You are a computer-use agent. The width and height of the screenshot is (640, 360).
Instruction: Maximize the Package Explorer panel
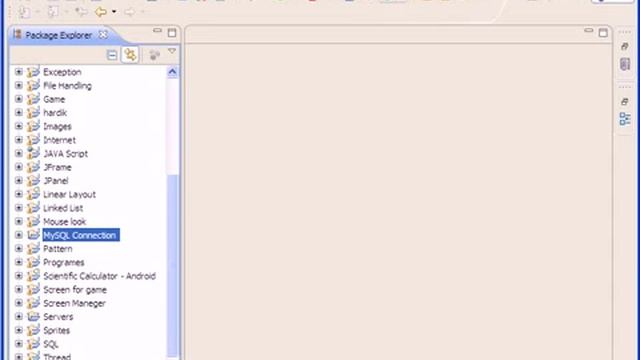[x=172, y=32]
